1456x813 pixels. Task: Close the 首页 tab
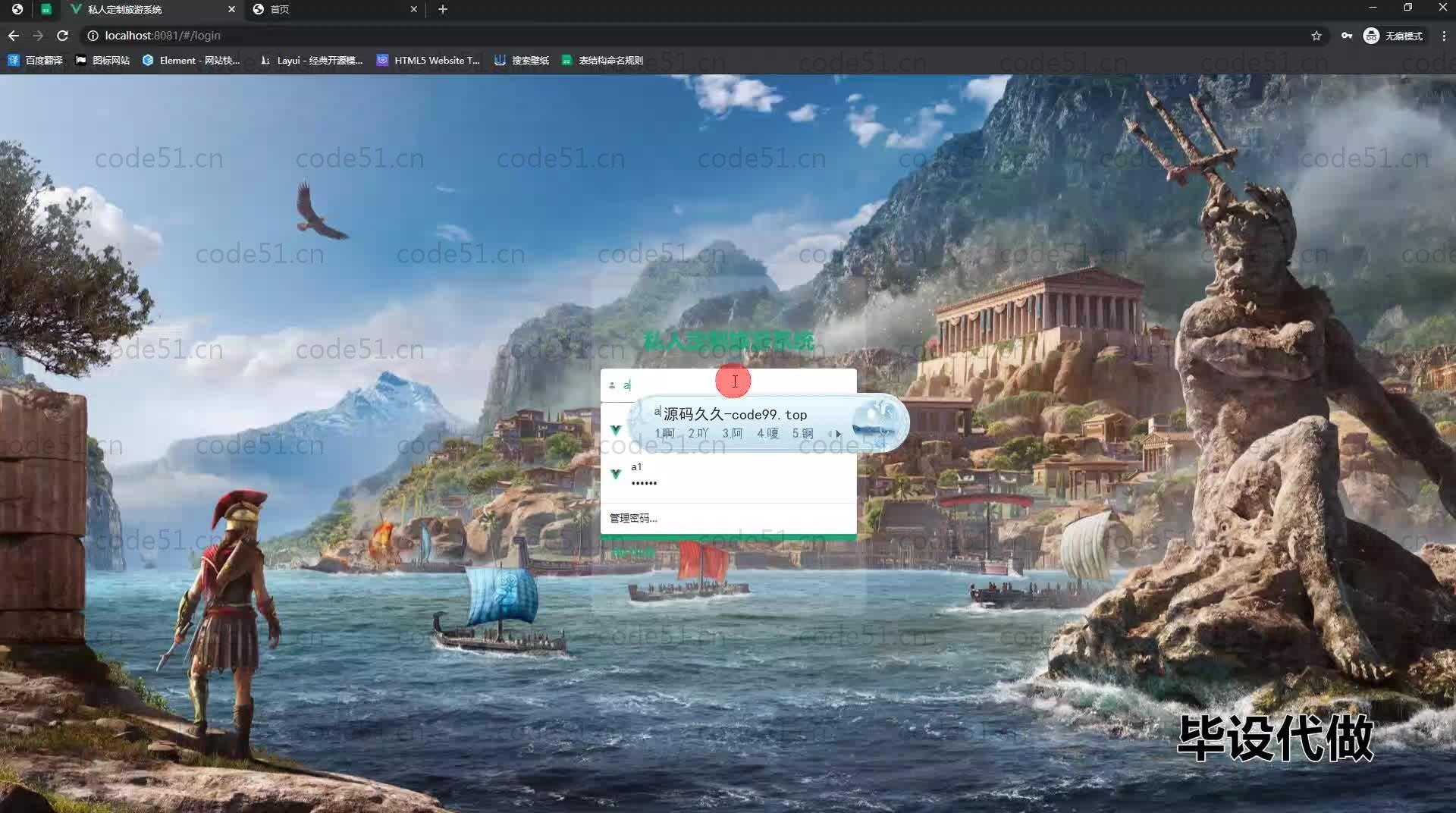click(x=413, y=9)
